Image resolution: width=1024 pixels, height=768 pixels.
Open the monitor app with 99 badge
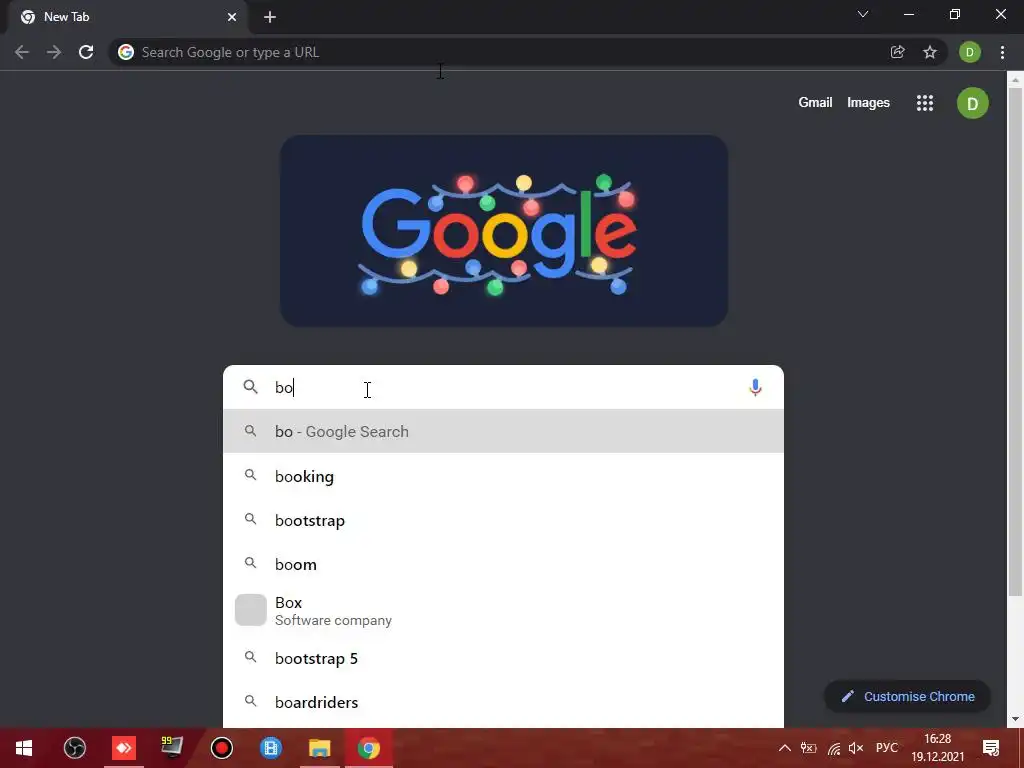172,748
